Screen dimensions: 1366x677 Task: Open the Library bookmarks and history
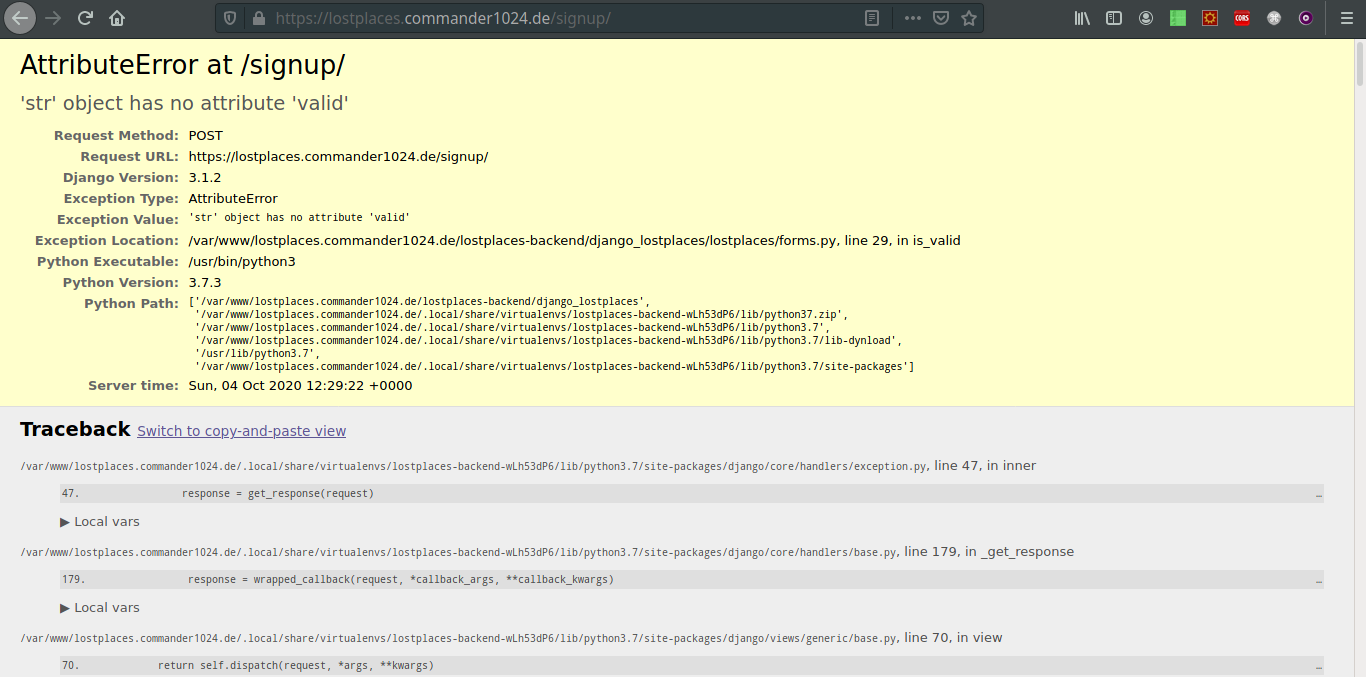[x=1082, y=18]
